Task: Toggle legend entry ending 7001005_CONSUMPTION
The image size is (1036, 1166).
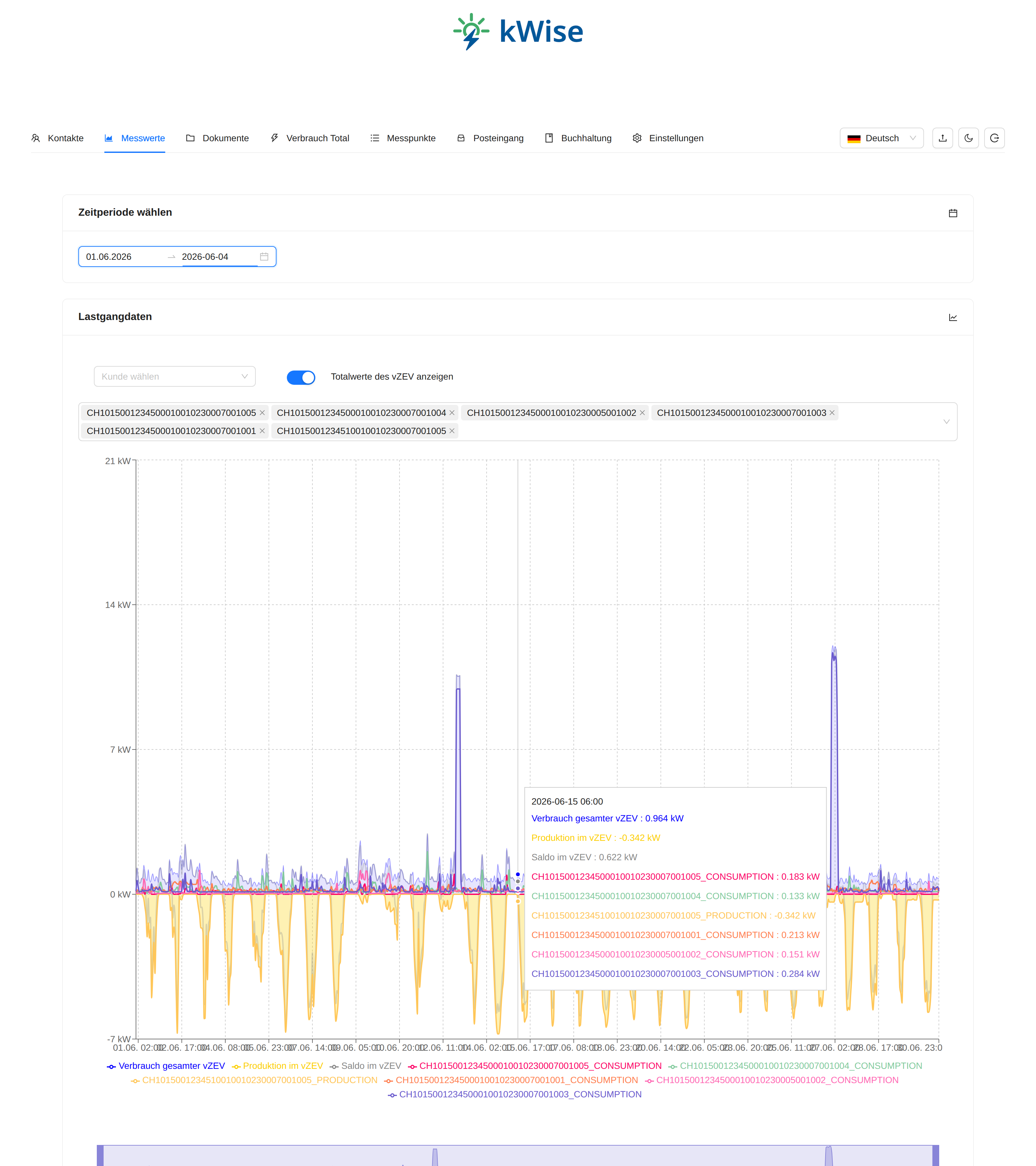Action: tap(535, 1066)
